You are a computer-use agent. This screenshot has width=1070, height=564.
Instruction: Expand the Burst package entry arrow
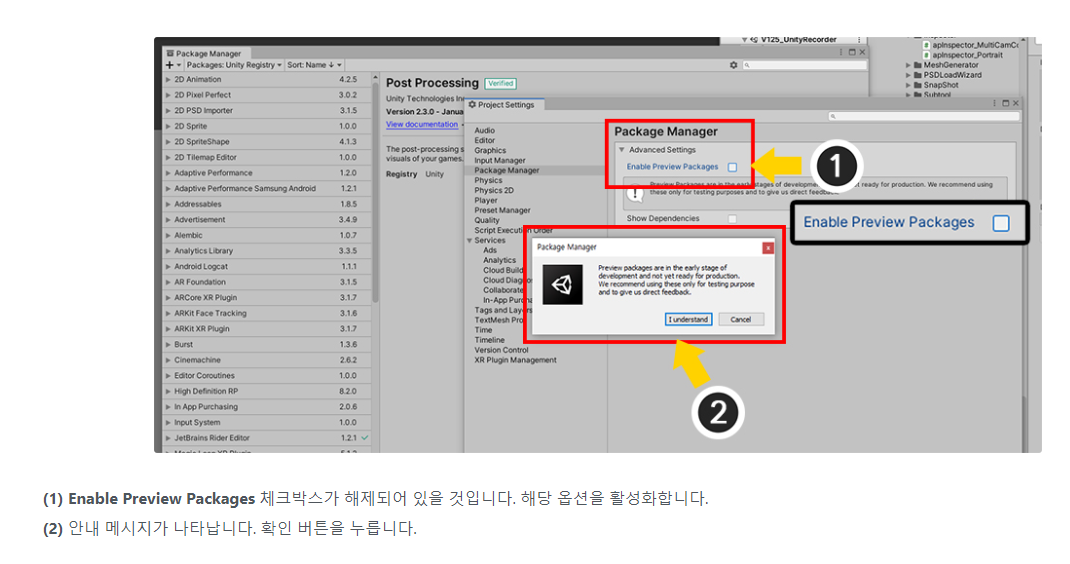tap(169, 345)
